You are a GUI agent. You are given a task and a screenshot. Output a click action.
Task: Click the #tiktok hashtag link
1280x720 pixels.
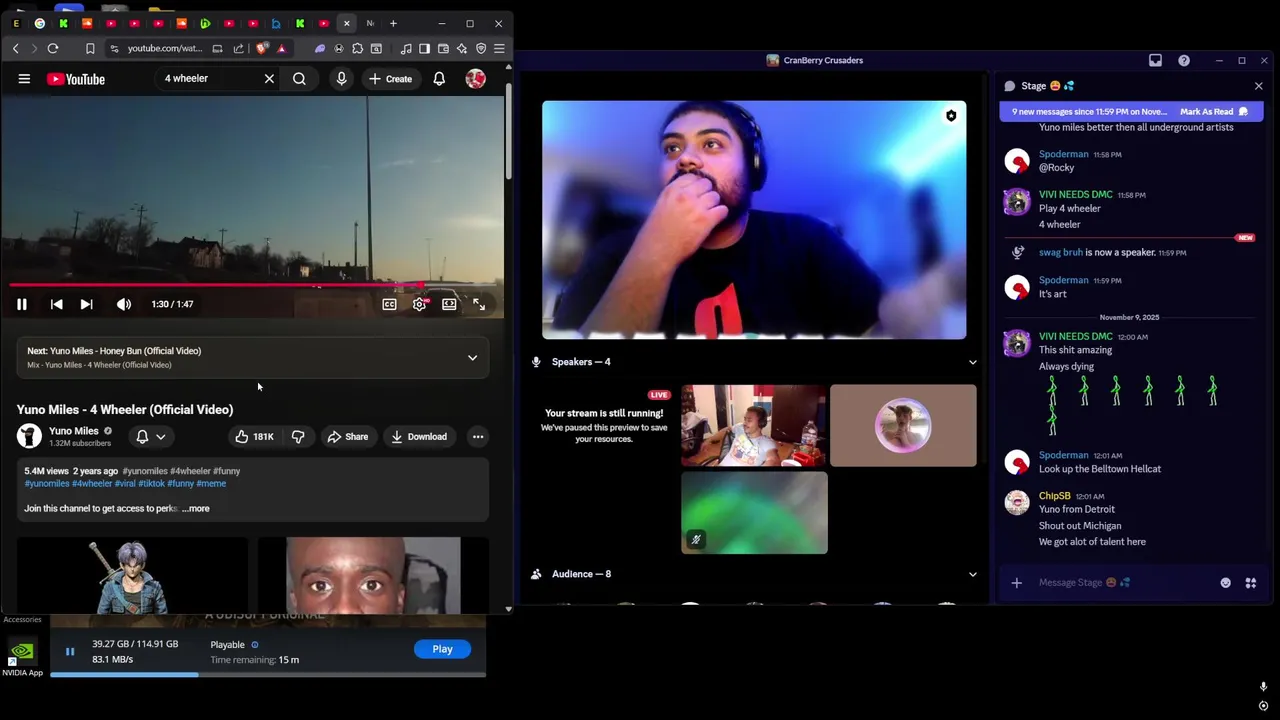coord(151,483)
